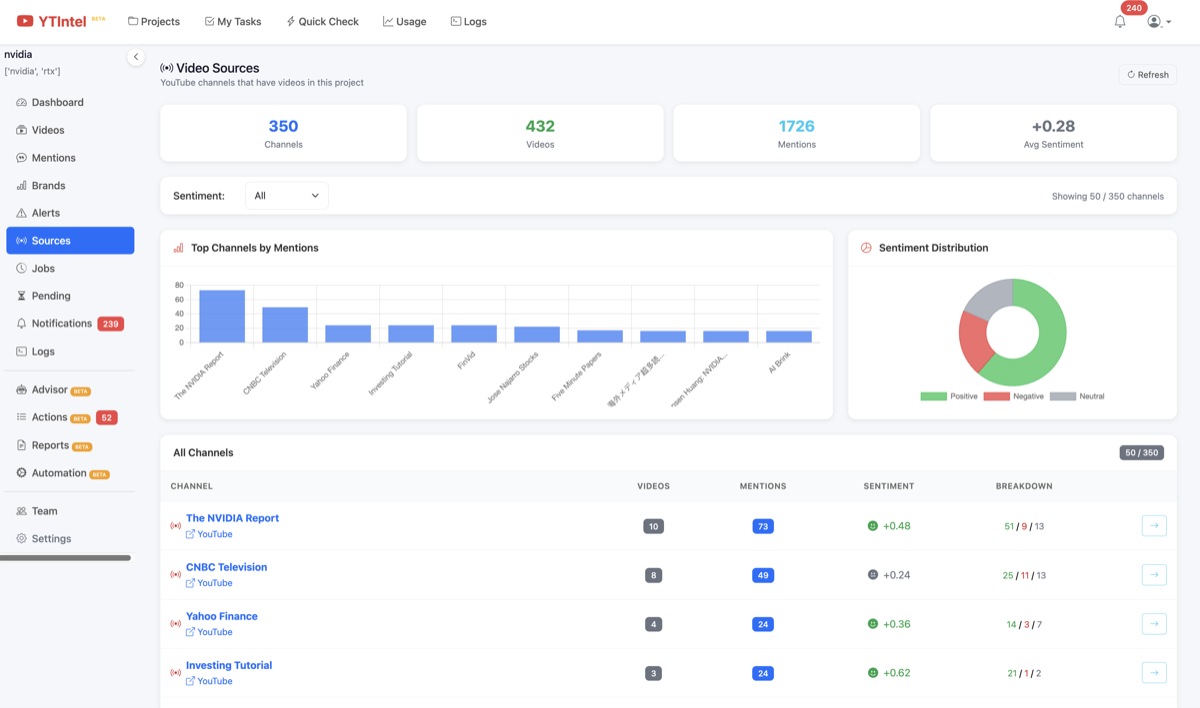
Task: Select Brands in the sidebar
Action: pyautogui.click(x=48, y=185)
